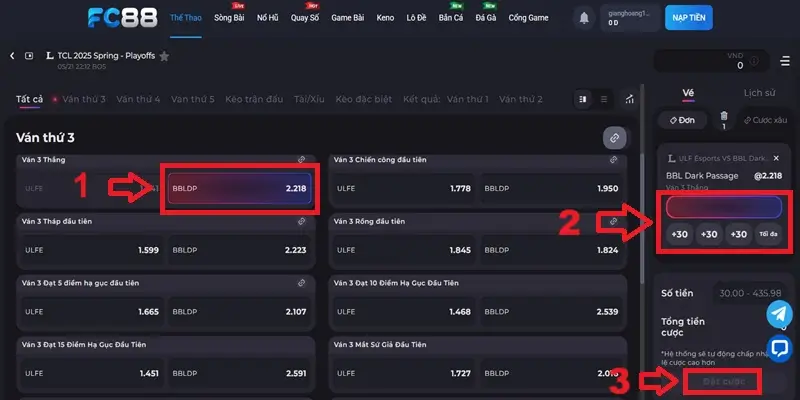Click the FC88 logo
Viewport: 800px width, 400px height.
point(122,18)
